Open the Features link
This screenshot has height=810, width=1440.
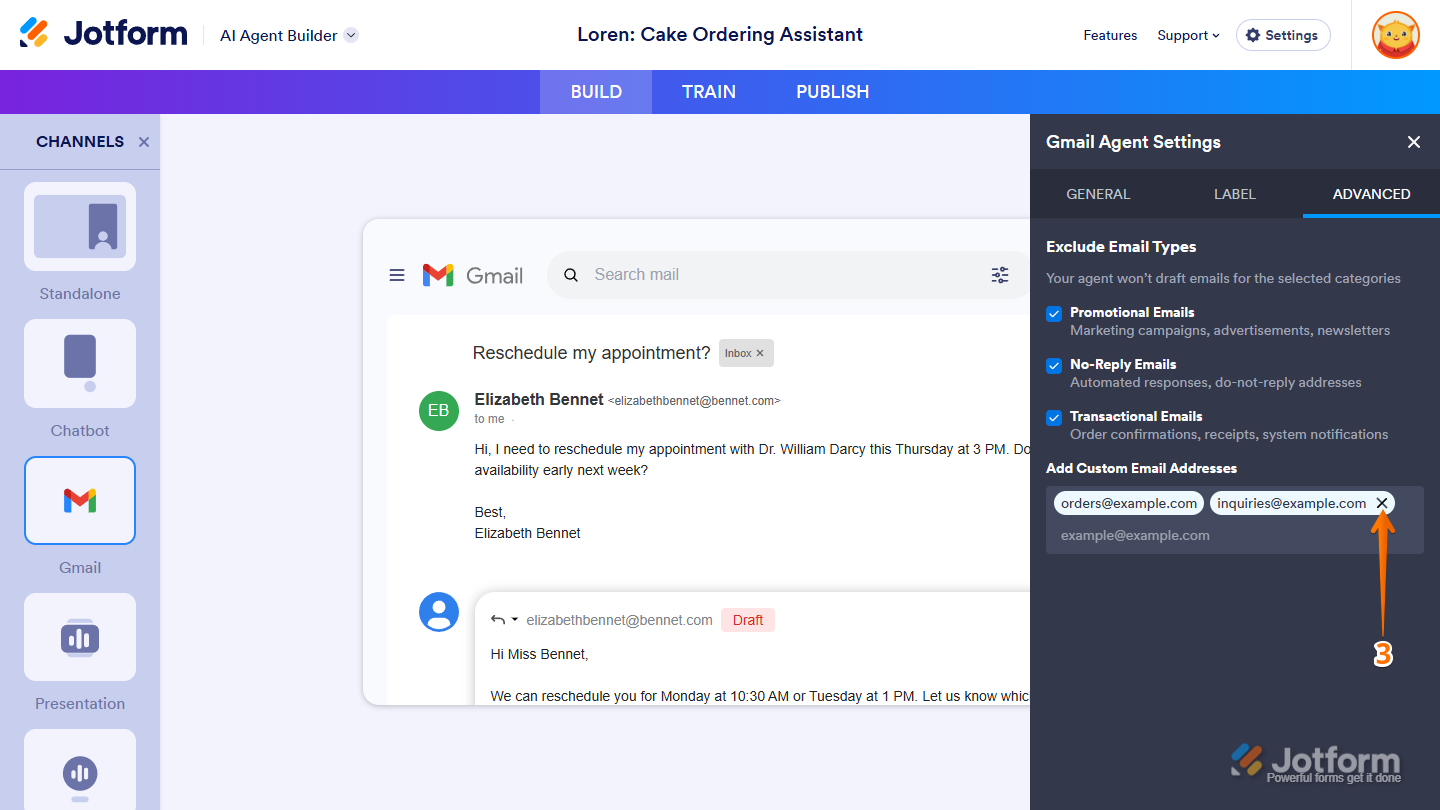coord(1110,35)
